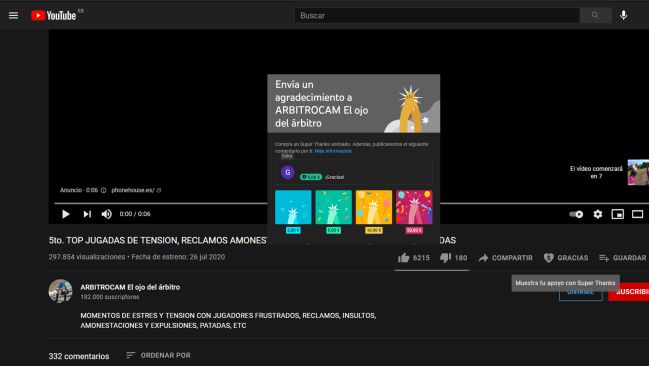Switch to theater mode
This screenshot has width=649, height=366.
[637, 214]
